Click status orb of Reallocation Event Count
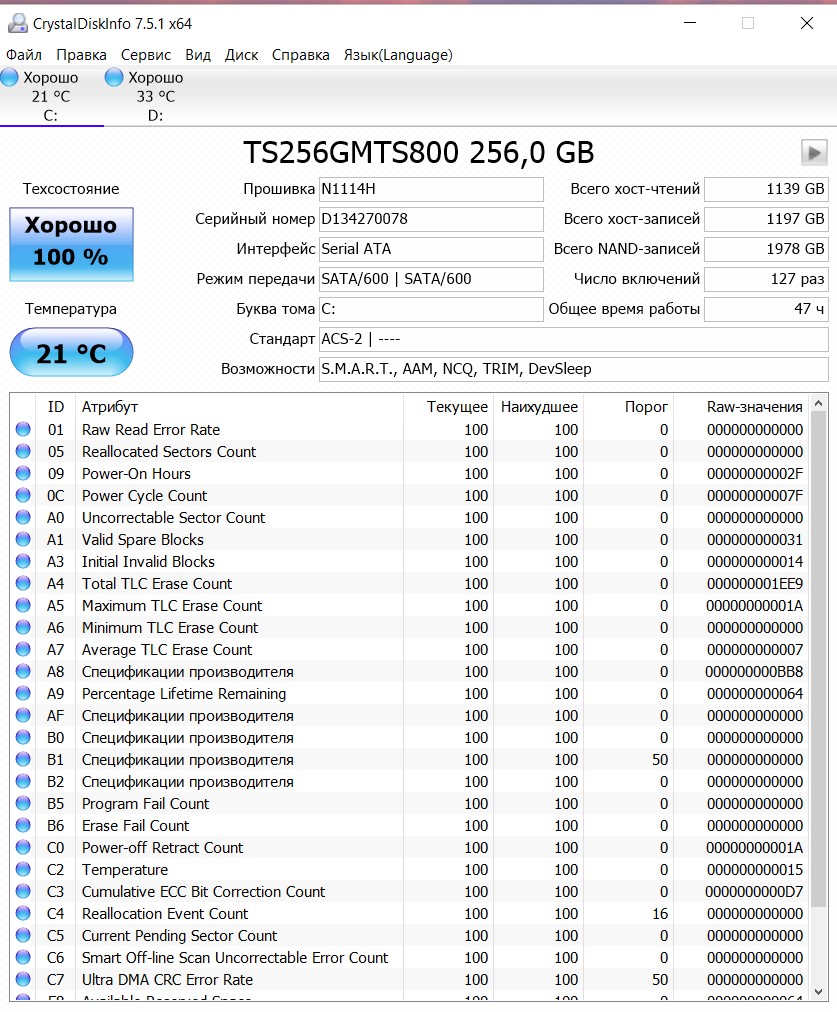The image size is (837, 1012). click(23, 913)
